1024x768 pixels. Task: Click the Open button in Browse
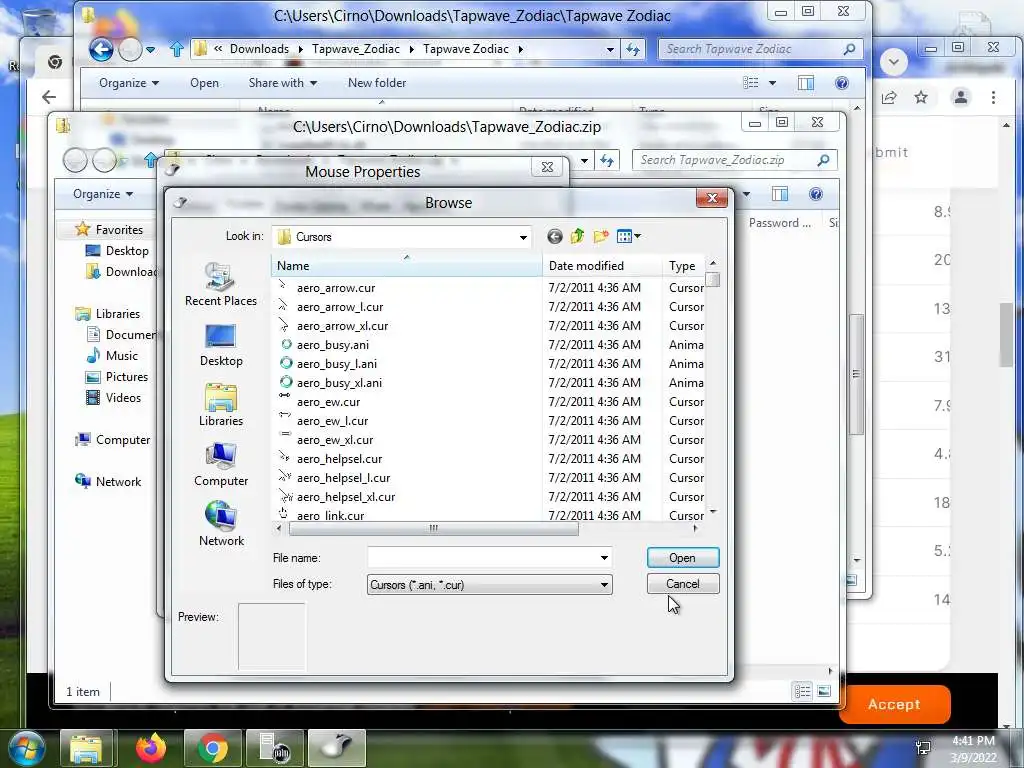[x=683, y=558]
